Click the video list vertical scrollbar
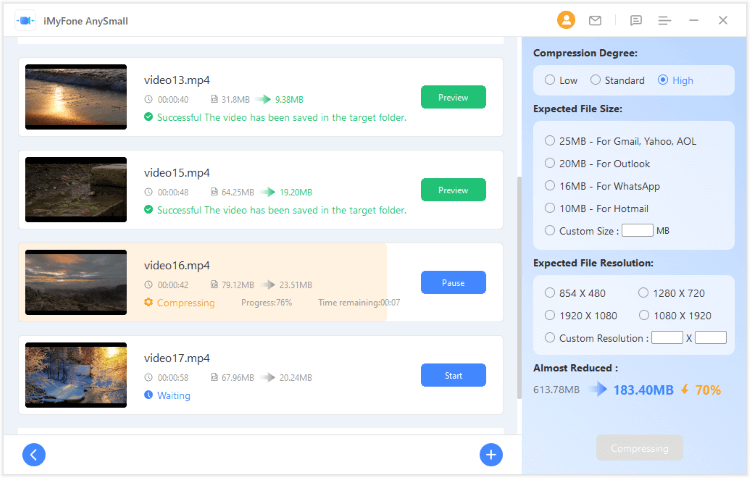 (x=519, y=287)
